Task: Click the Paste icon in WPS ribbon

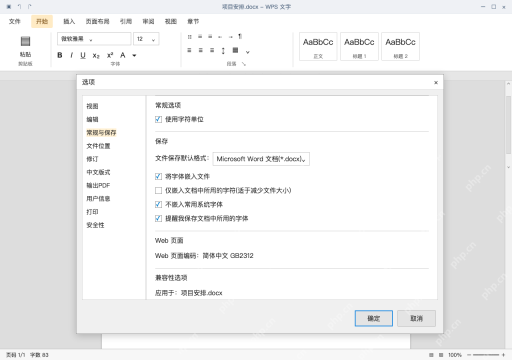Action: (25, 41)
